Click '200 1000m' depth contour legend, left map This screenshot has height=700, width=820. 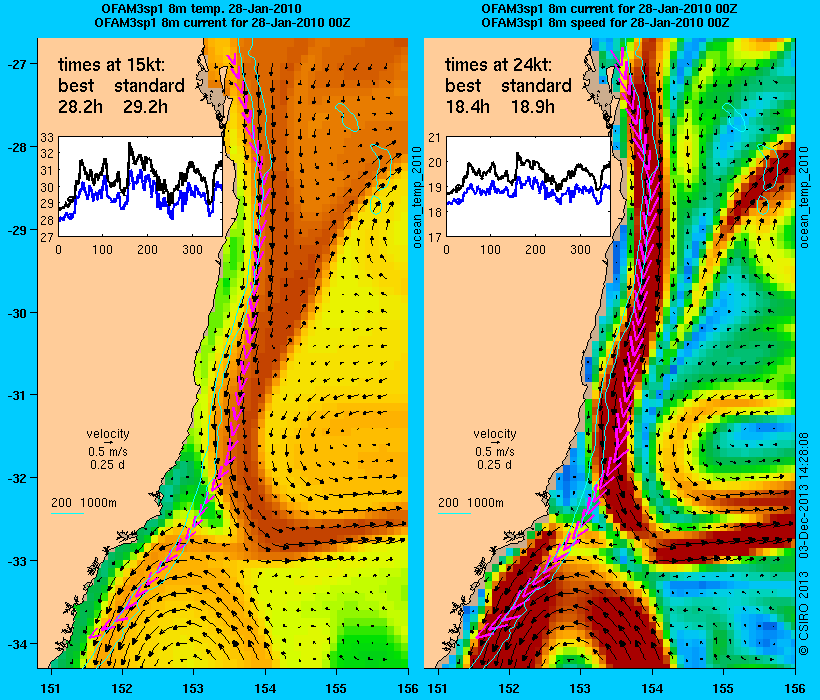pos(84,503)
